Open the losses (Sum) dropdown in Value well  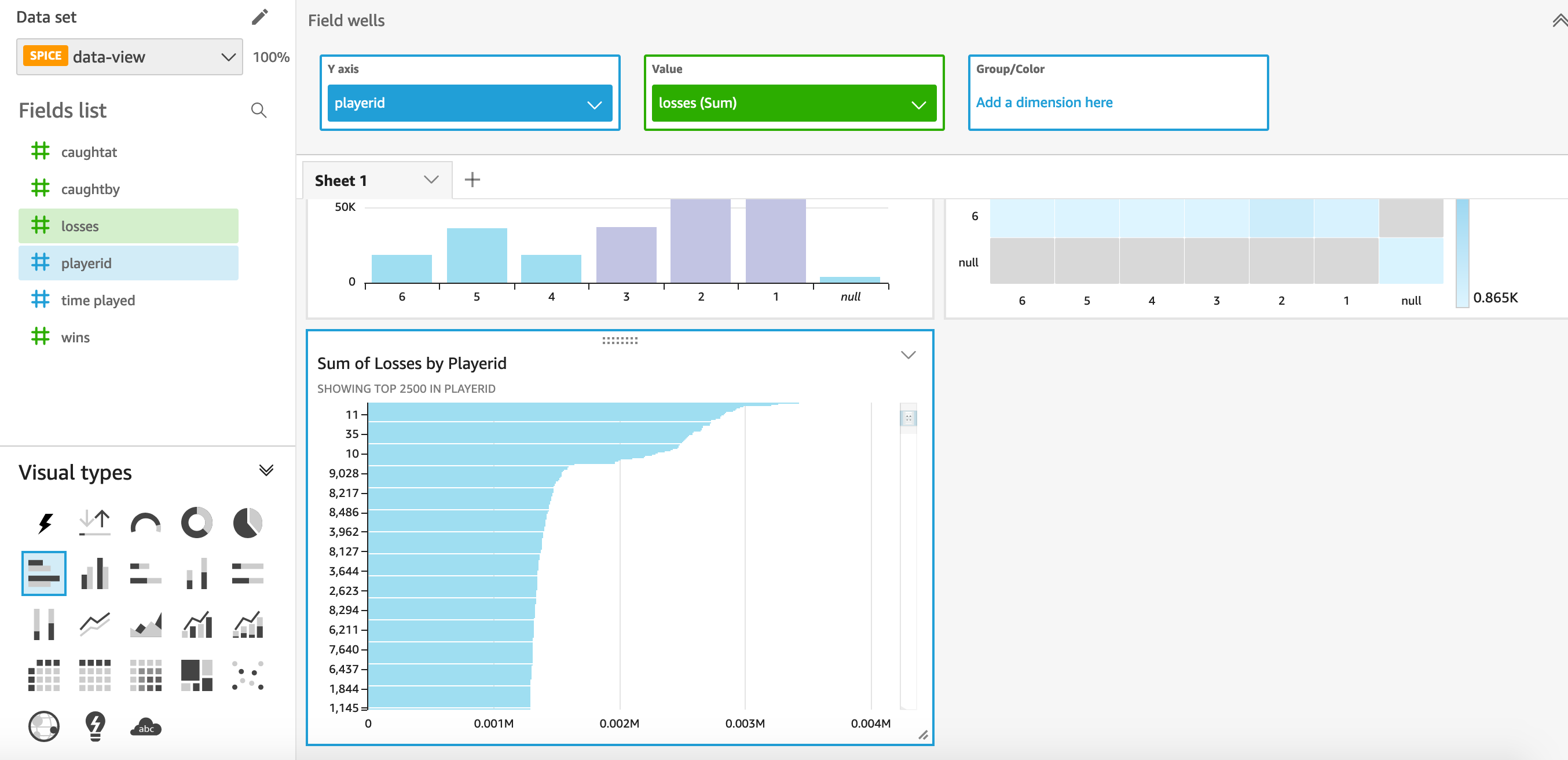click(919, 103)
